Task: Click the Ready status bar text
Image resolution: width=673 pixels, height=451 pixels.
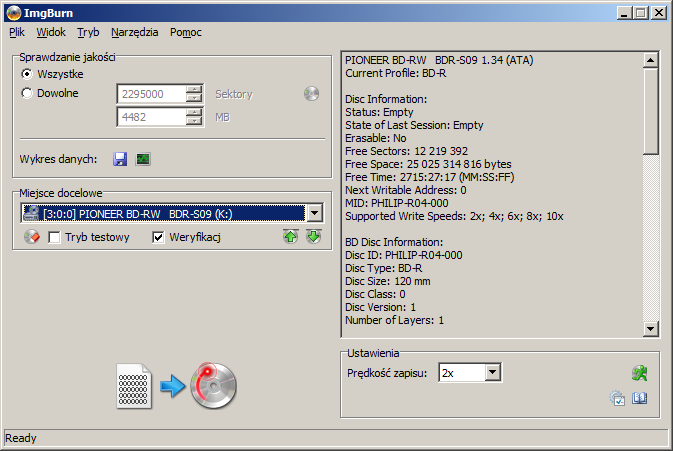Action: [21, 438]
